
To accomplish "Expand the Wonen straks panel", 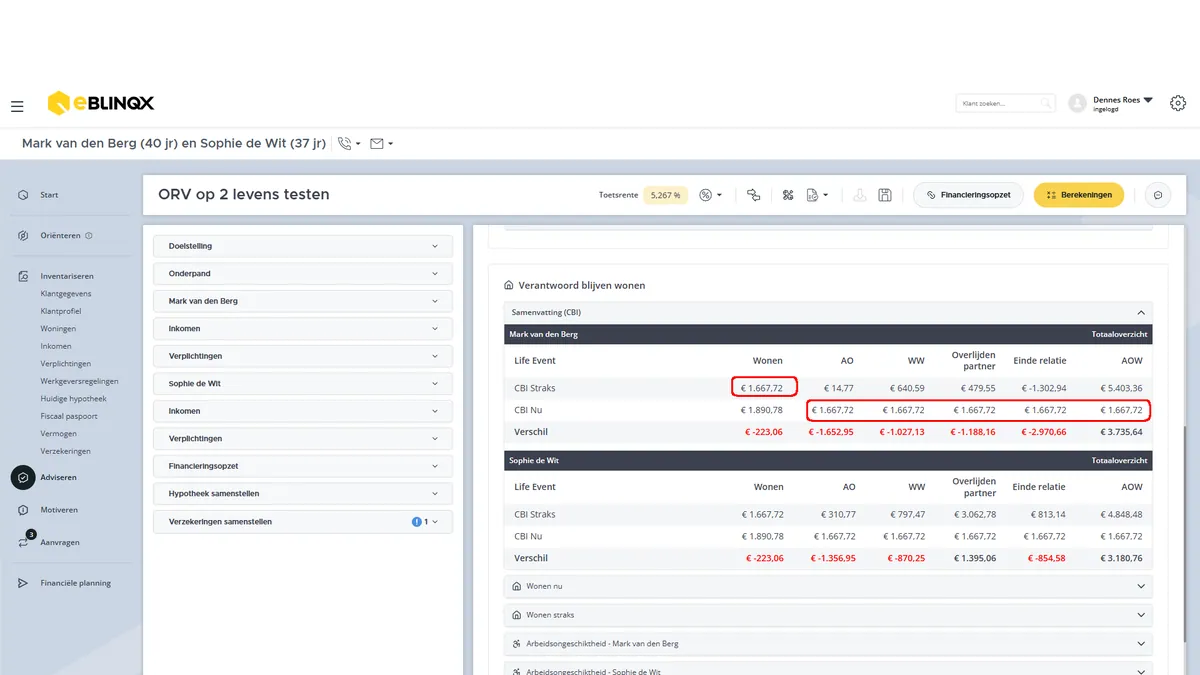I will point(828,615).
